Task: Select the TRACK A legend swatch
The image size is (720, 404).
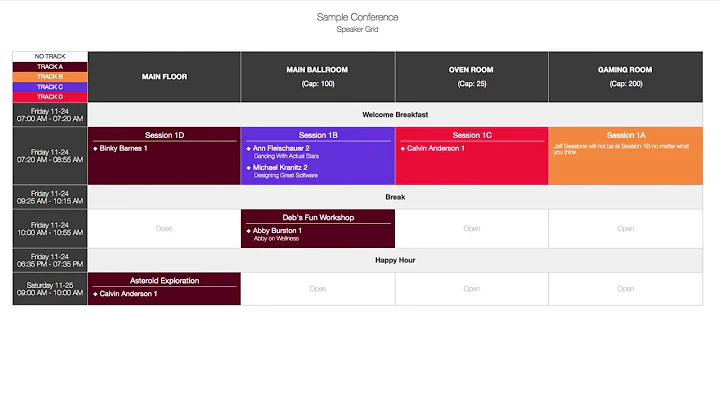Action: tap(50, 67)
